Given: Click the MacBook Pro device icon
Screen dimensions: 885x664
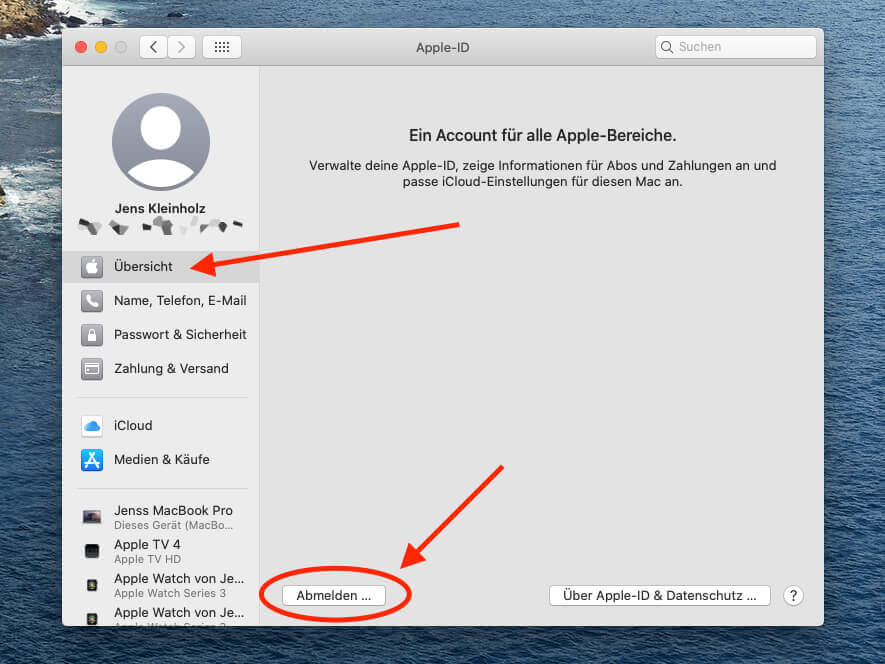Looking at the screenshot, I should pyautogui.click(x=92, y=517).
